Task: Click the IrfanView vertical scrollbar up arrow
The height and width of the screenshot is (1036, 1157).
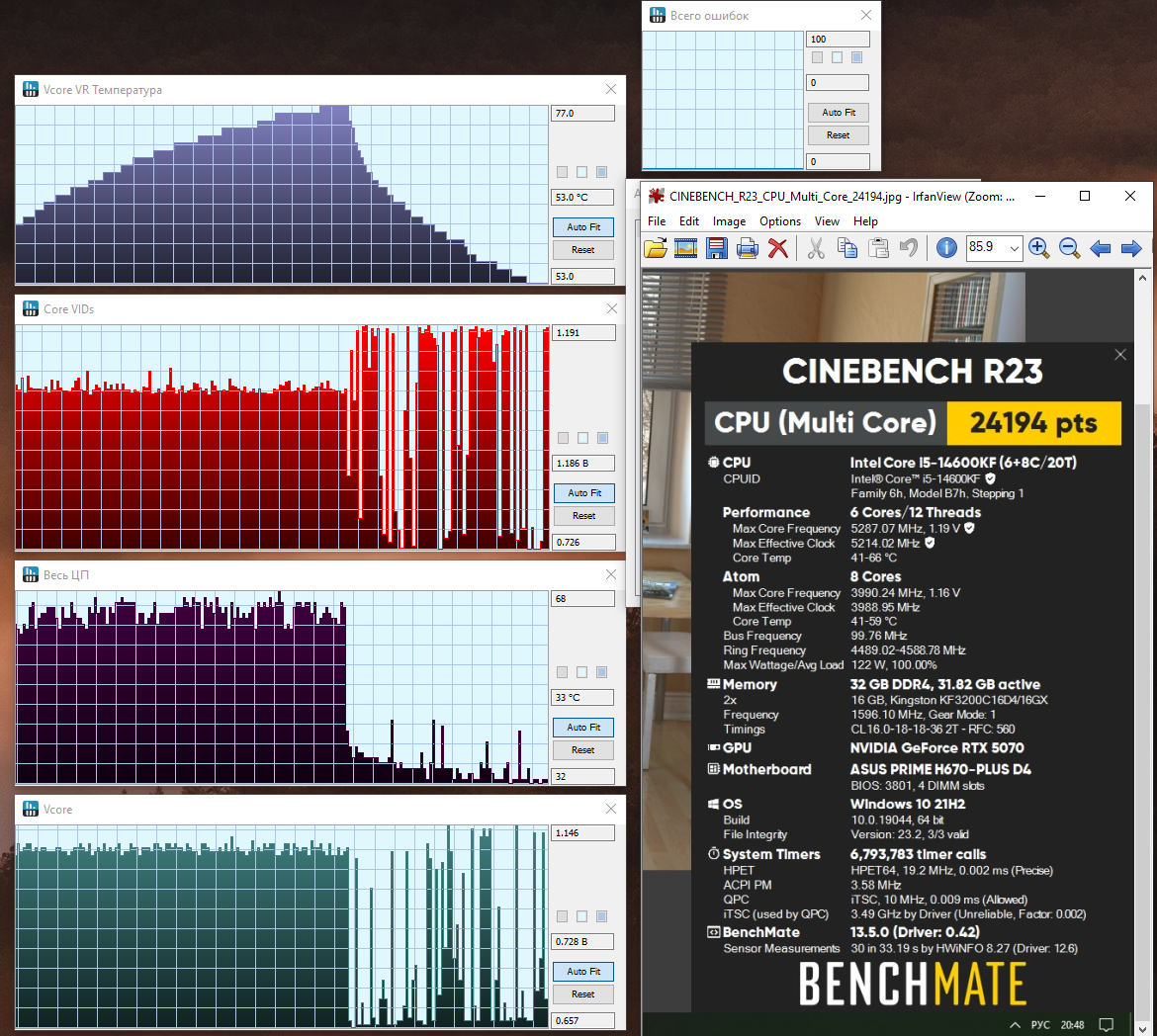Action: (1142, 278)
